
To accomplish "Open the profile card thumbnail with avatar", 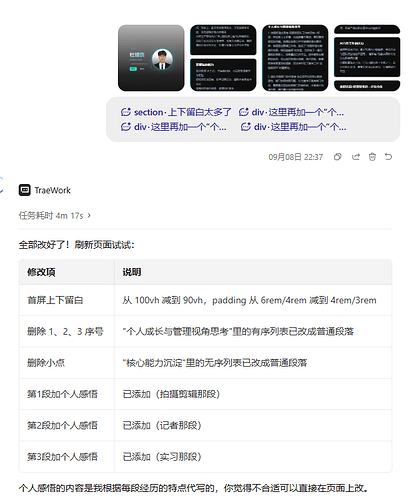I will click(151, 58).
